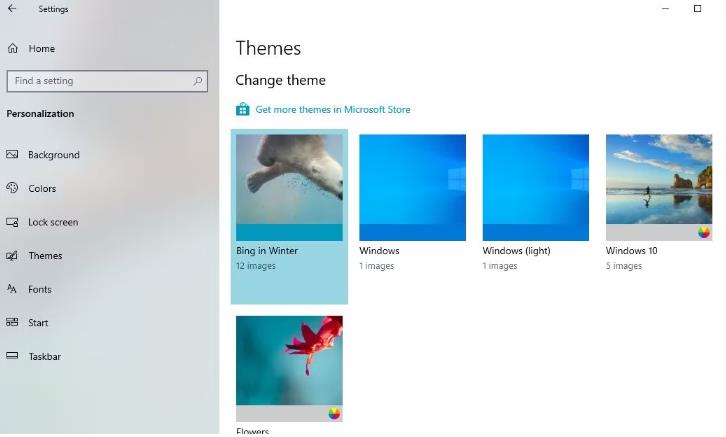The width and height of the screenshot is (726, 437).
Task: Click the Find a setting search box
Action: [x=107, y=81]
